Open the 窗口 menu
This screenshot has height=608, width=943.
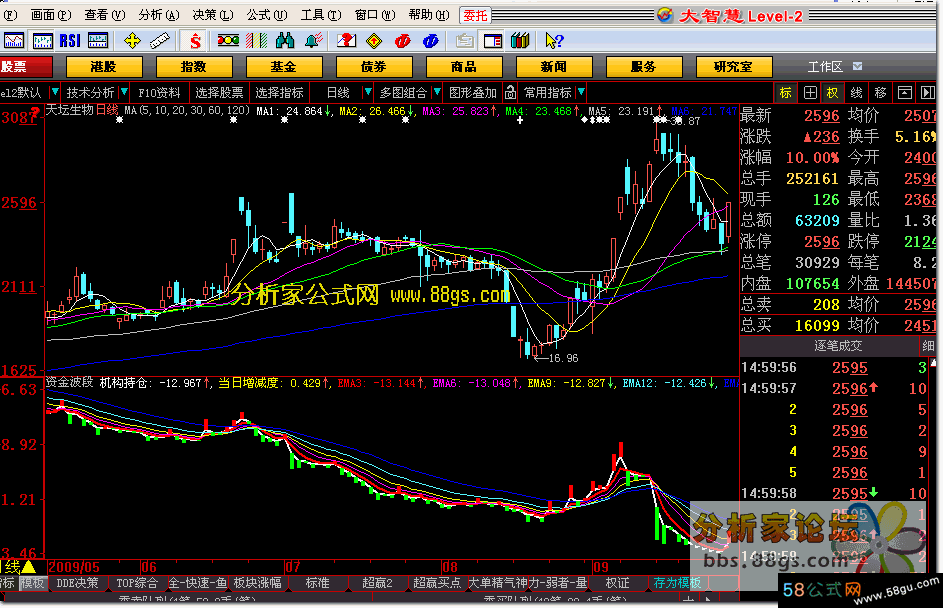pyautogui.click(x=375, y=15)
